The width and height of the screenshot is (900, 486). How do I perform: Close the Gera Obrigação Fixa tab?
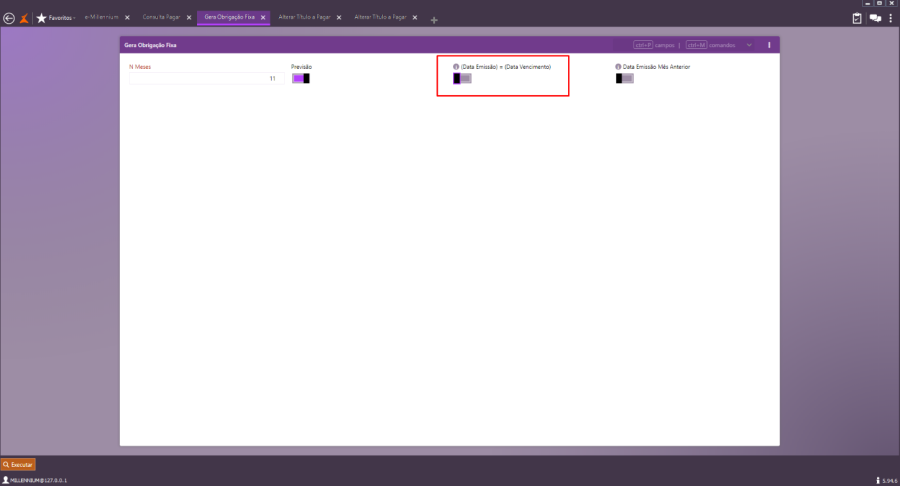click(x=263, y=18)
